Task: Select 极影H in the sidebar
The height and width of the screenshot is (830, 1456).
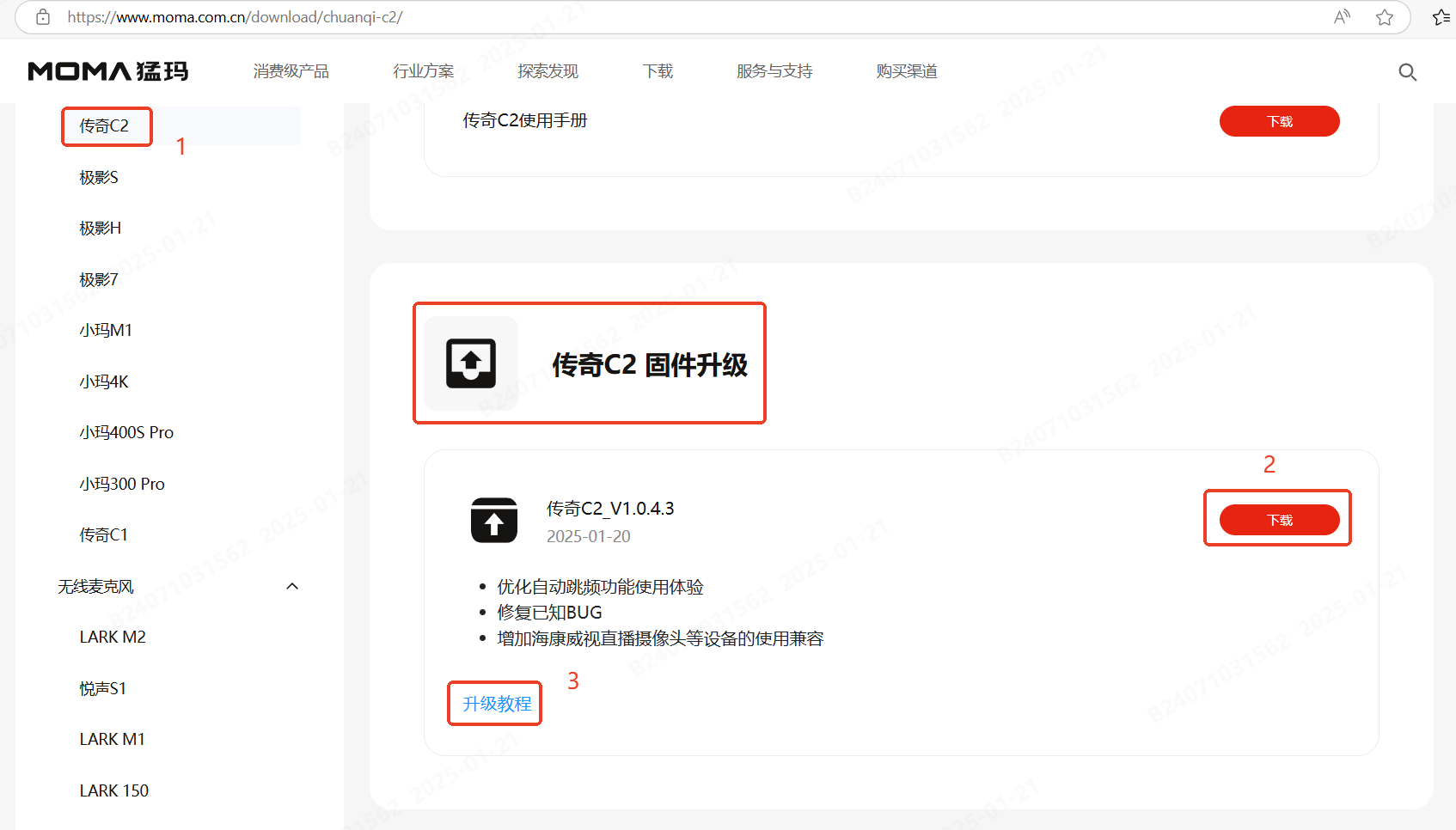Action: [101, 229]
